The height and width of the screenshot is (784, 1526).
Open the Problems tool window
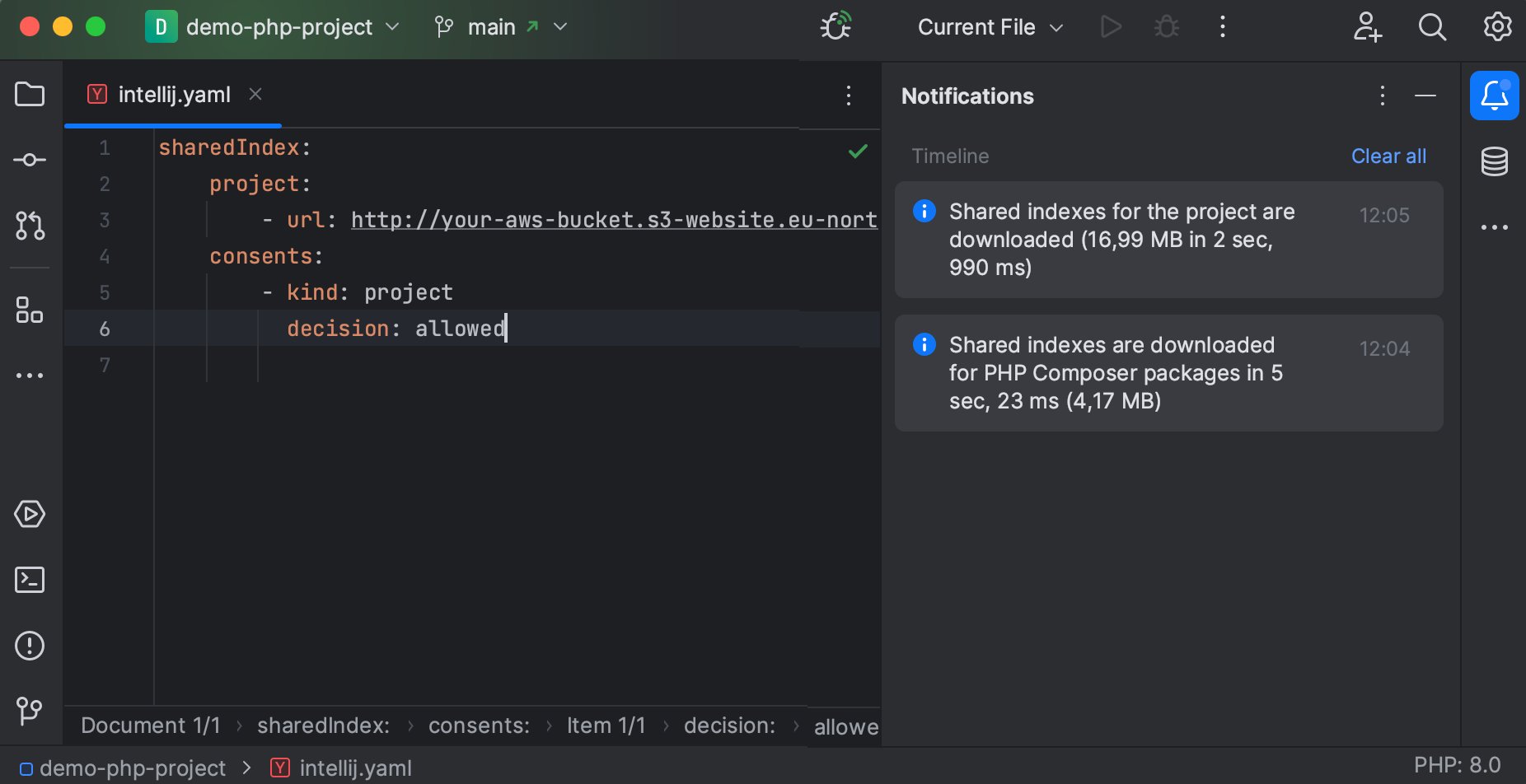pos(30,646)
